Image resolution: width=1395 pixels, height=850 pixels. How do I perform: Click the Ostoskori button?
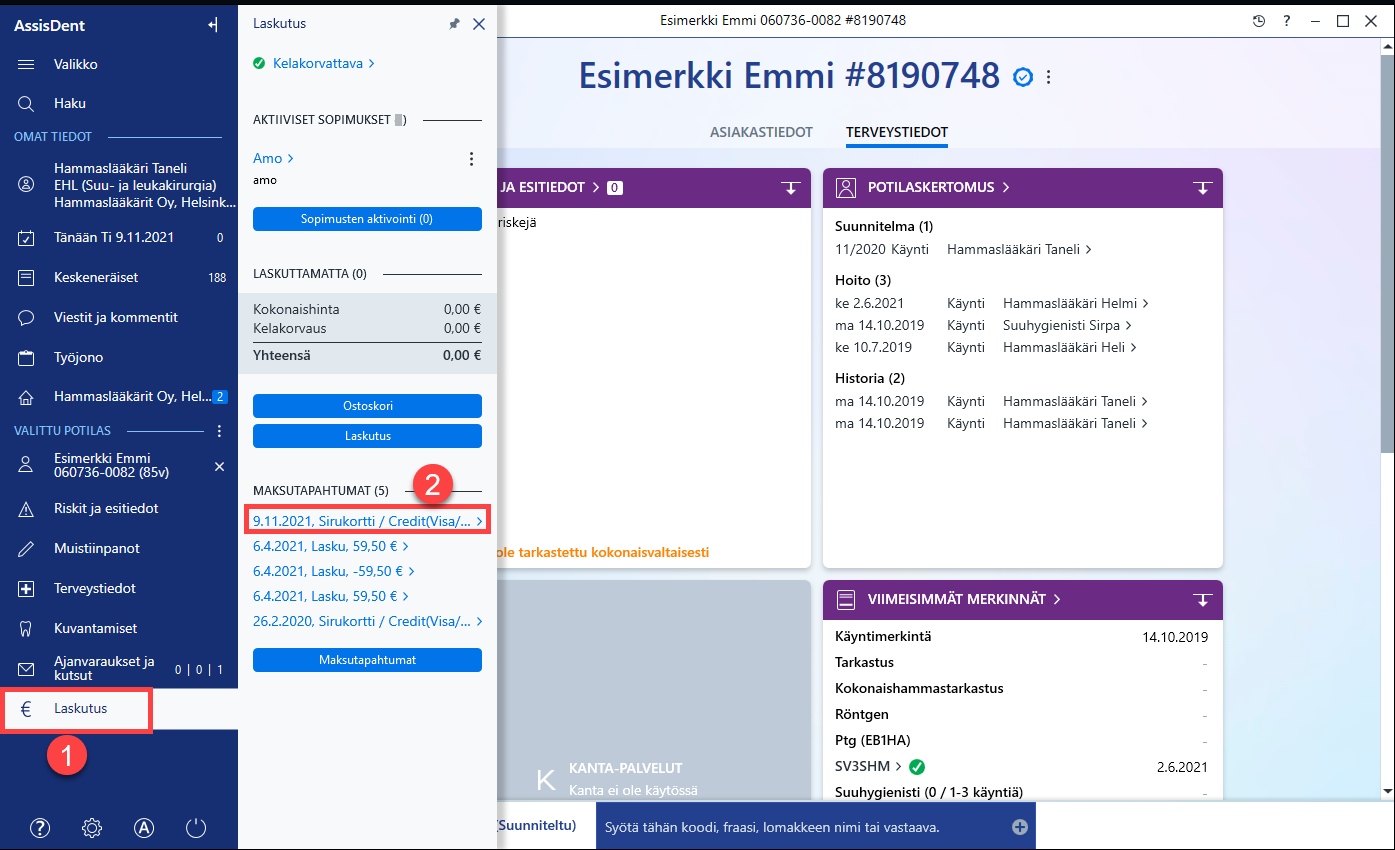pos(367,406)
